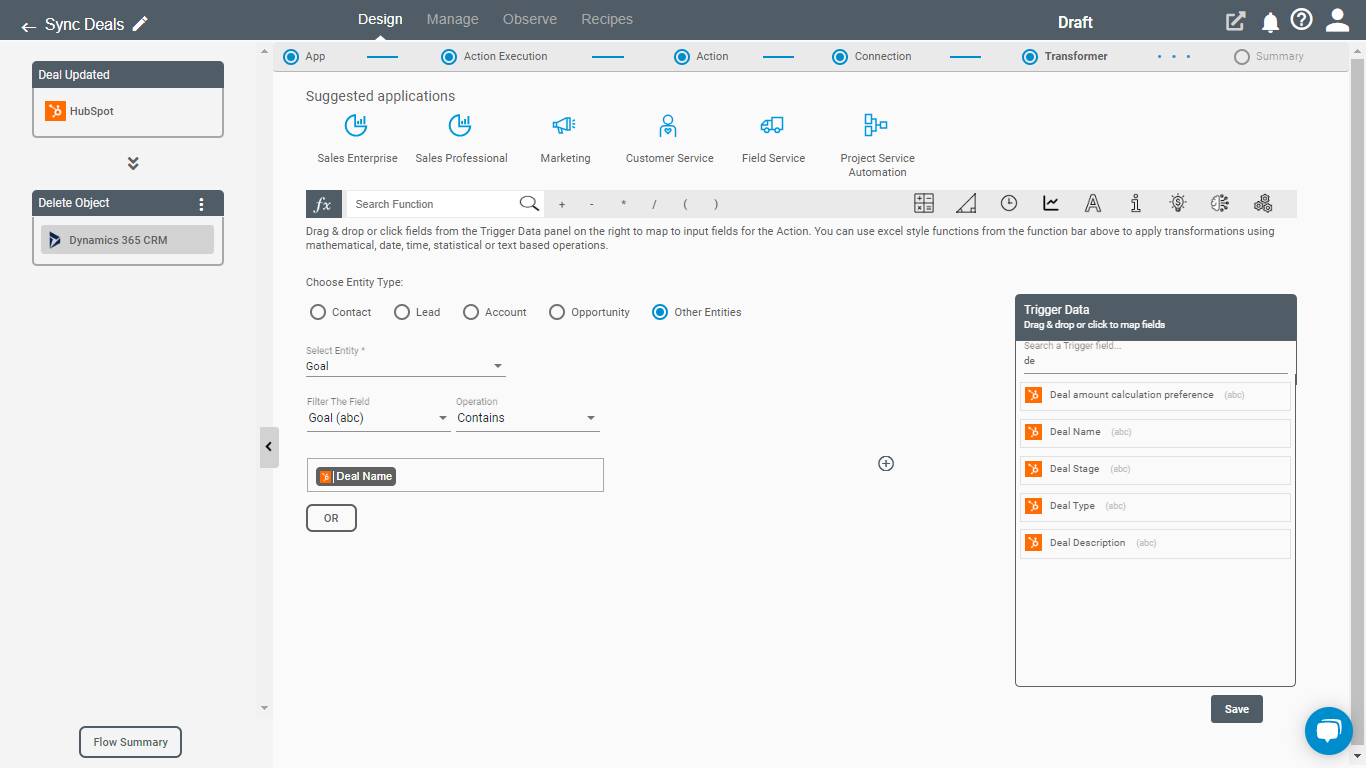Map Deal Description trigger field
Viewport: 1366px width, 768px height.
coord(1155,544)
